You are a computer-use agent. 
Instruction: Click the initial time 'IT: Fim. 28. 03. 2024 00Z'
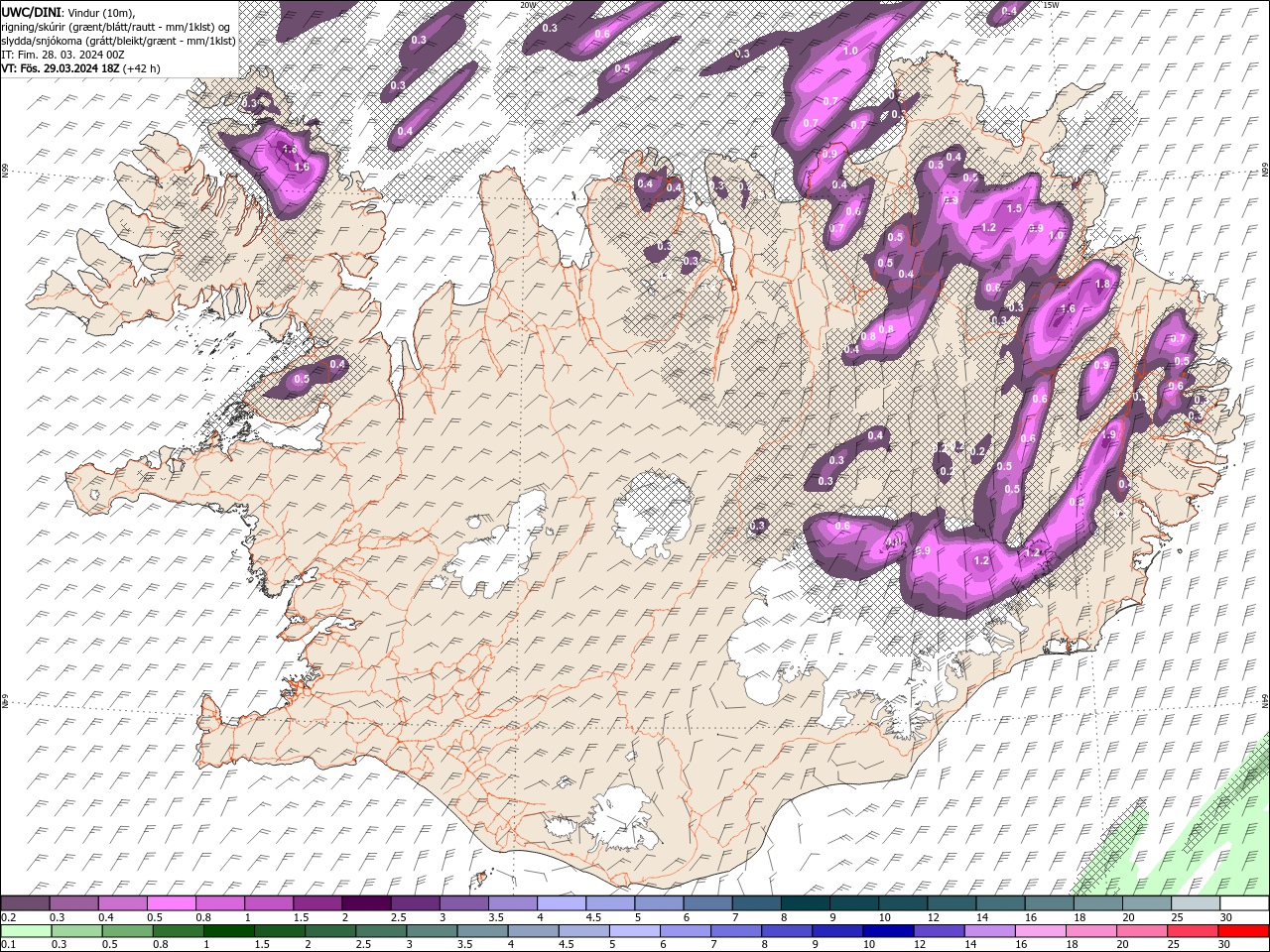point(61,55)
